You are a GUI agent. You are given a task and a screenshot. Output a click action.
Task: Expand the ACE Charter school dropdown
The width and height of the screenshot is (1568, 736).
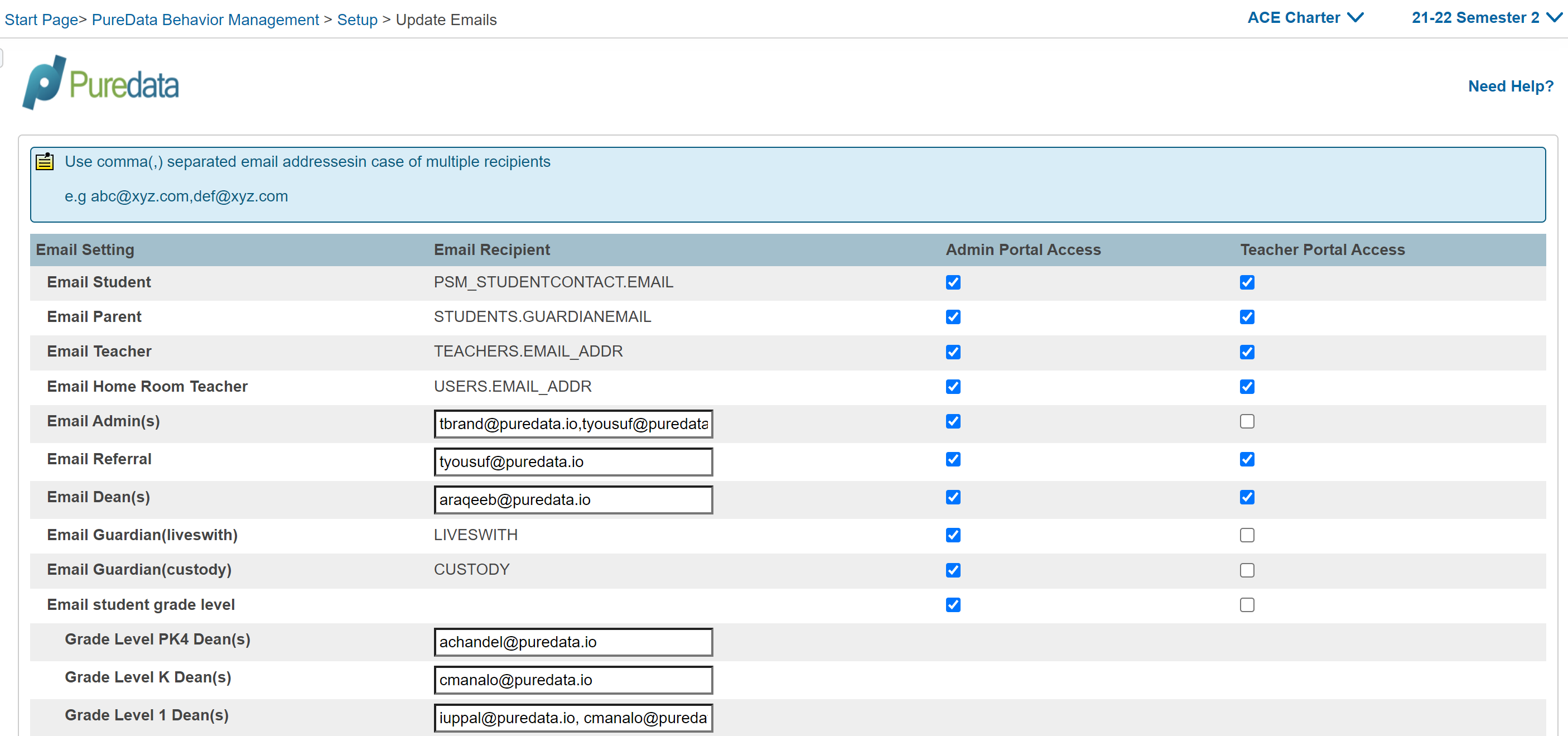[1304, 18]
